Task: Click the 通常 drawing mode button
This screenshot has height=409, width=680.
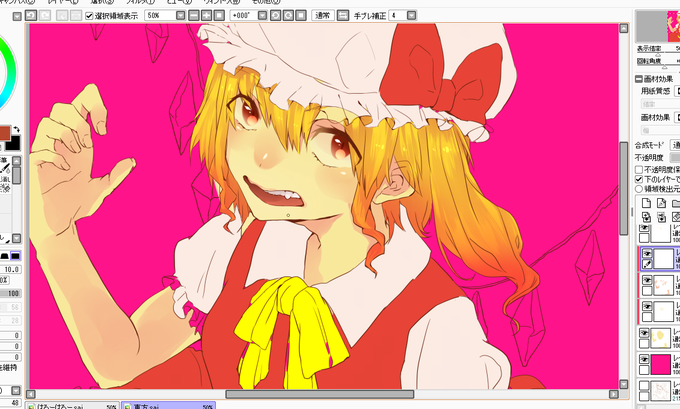Action: click(x=323, y=16)
